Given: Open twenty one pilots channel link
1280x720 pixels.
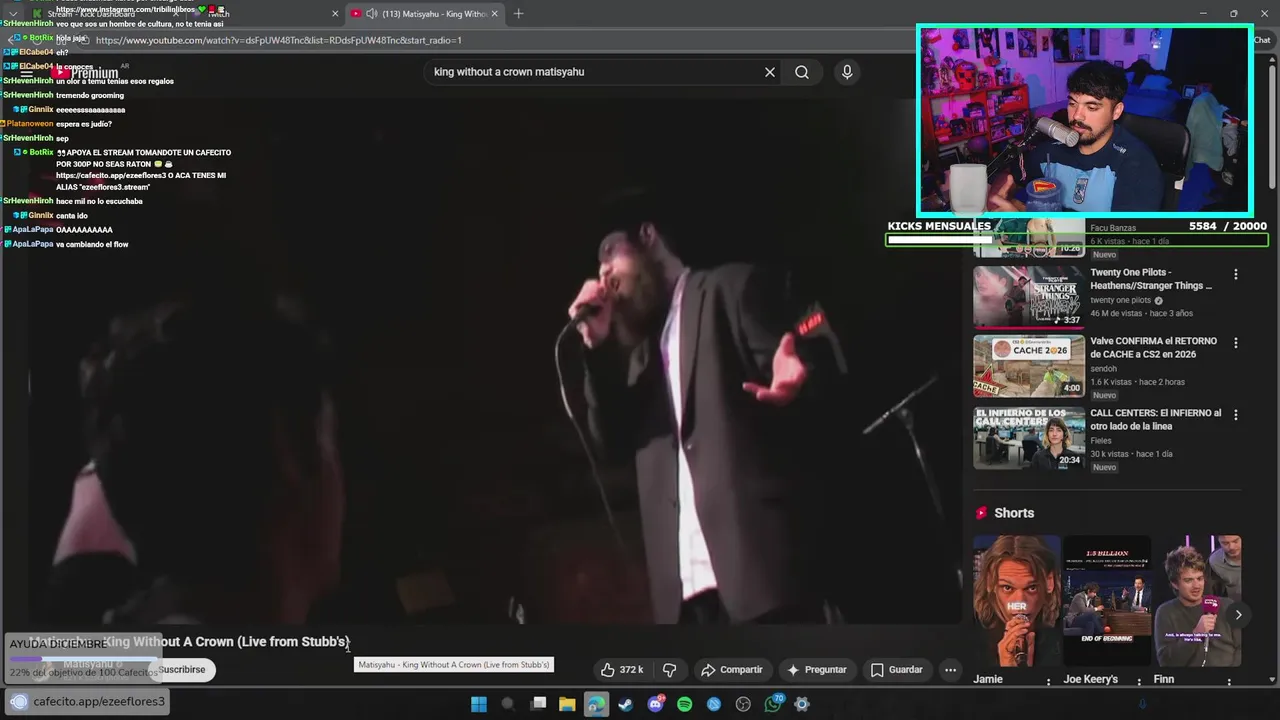Looking at the screenshot, I should 1121,300.
